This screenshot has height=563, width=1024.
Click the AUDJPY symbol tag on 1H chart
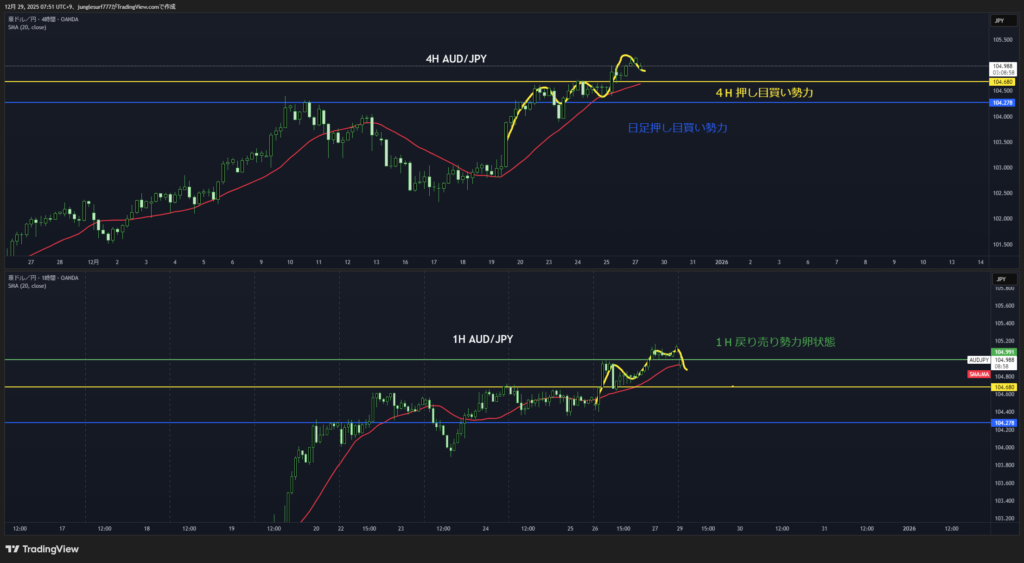(979, 359)
